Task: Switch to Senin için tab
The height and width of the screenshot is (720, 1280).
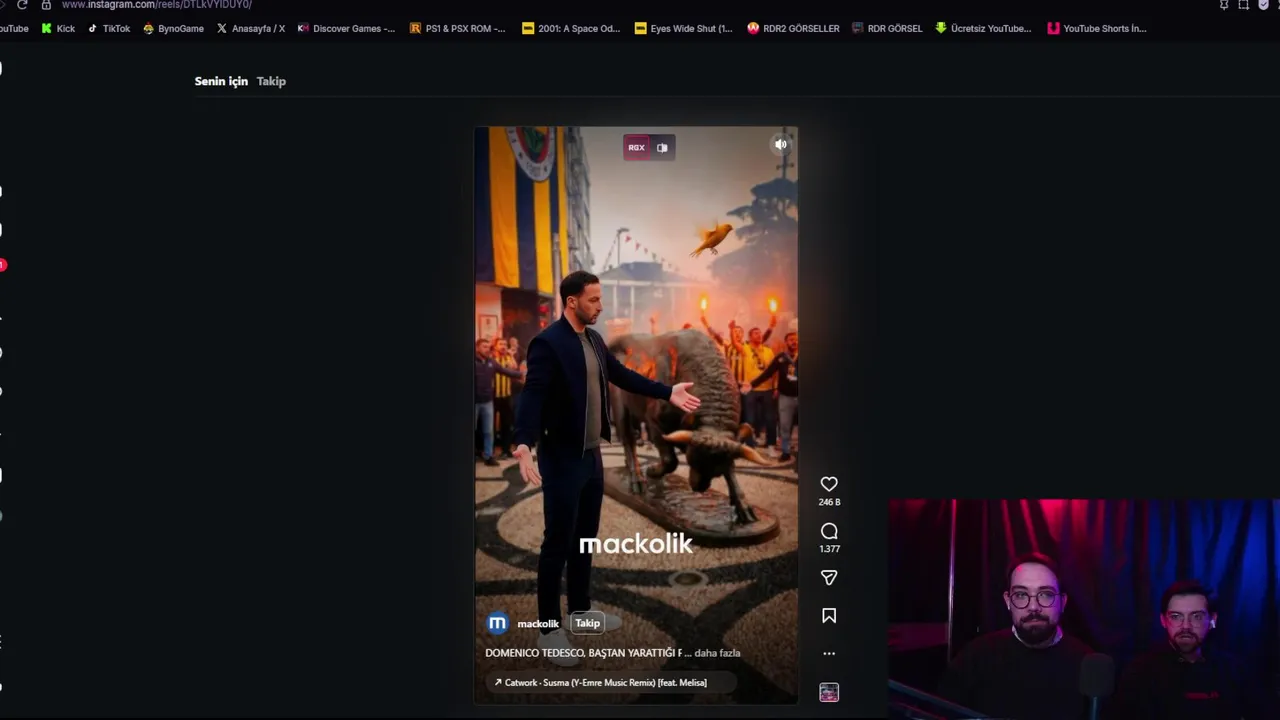Action: [221, 81]
